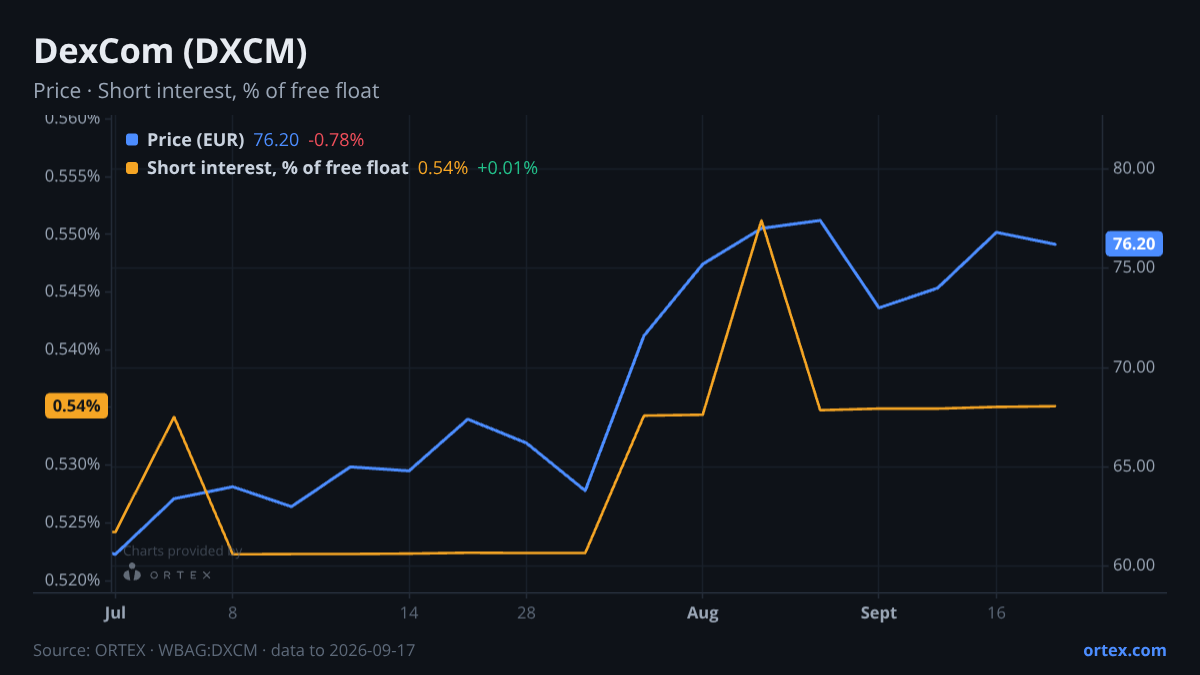Click the 65.00 right axis label
Image resolution: width=1200 pixels, height=675 pixels.
[x=1134, y=466]
